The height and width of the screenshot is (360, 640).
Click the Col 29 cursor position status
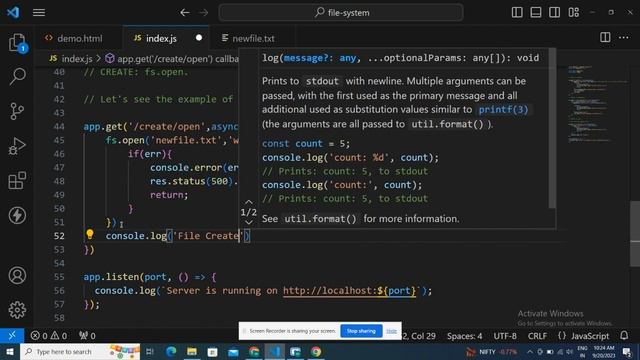click(x=420, y=336)
